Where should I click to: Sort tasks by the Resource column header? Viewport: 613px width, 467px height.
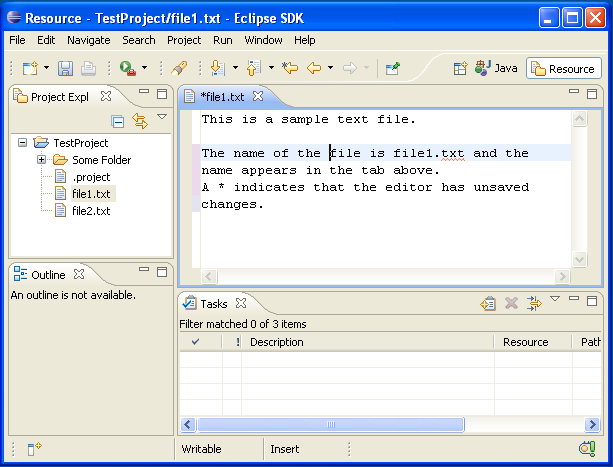[x=533, y=342]
